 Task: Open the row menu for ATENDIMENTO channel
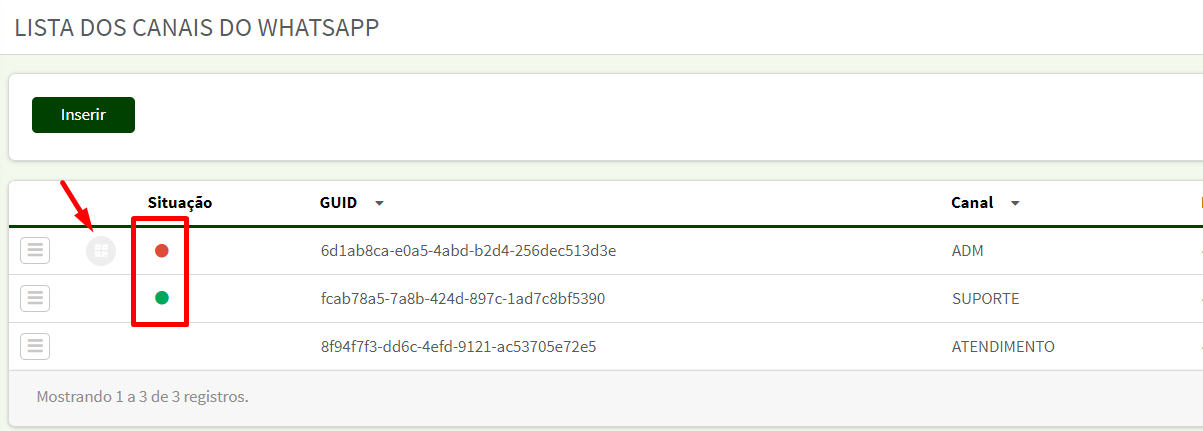pos(35,346)
